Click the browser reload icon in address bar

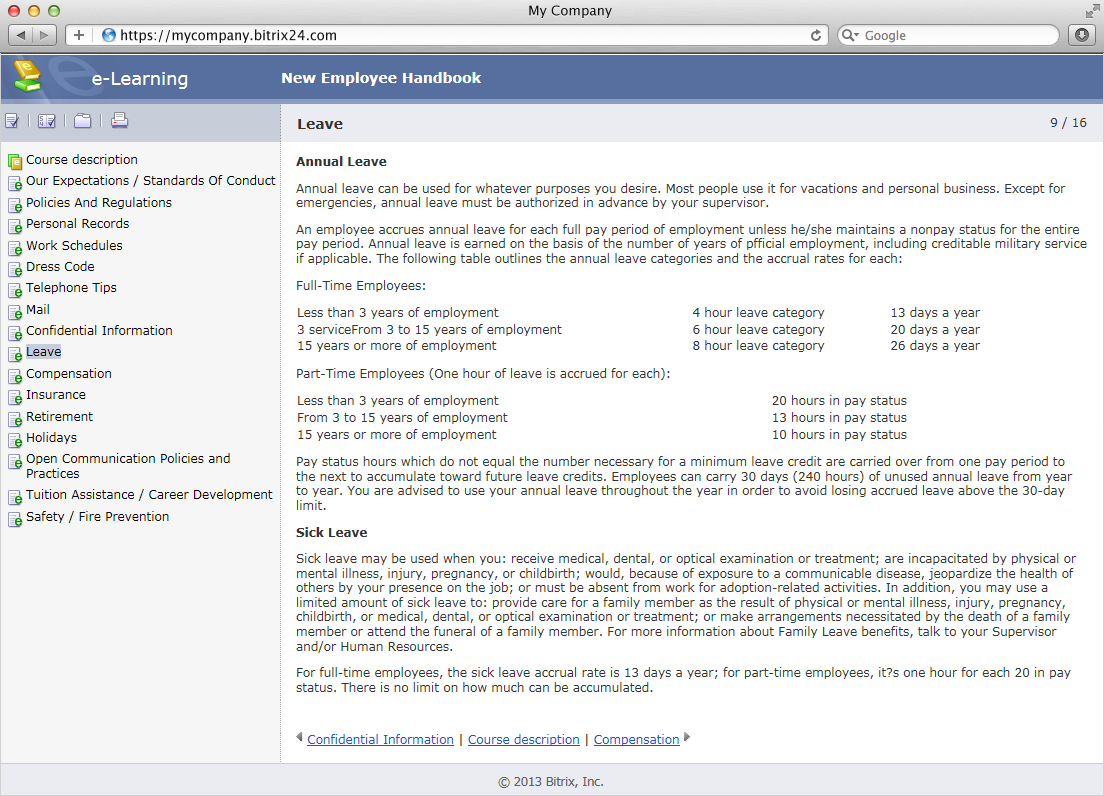(816, 35)
